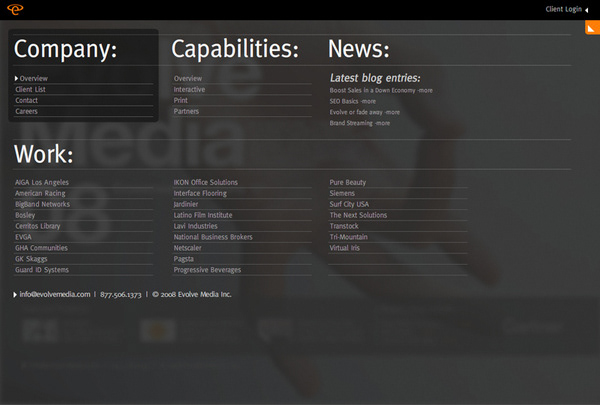Open the Jardinier project
Screen dimensions: 600x405
[x=186, y=204]
